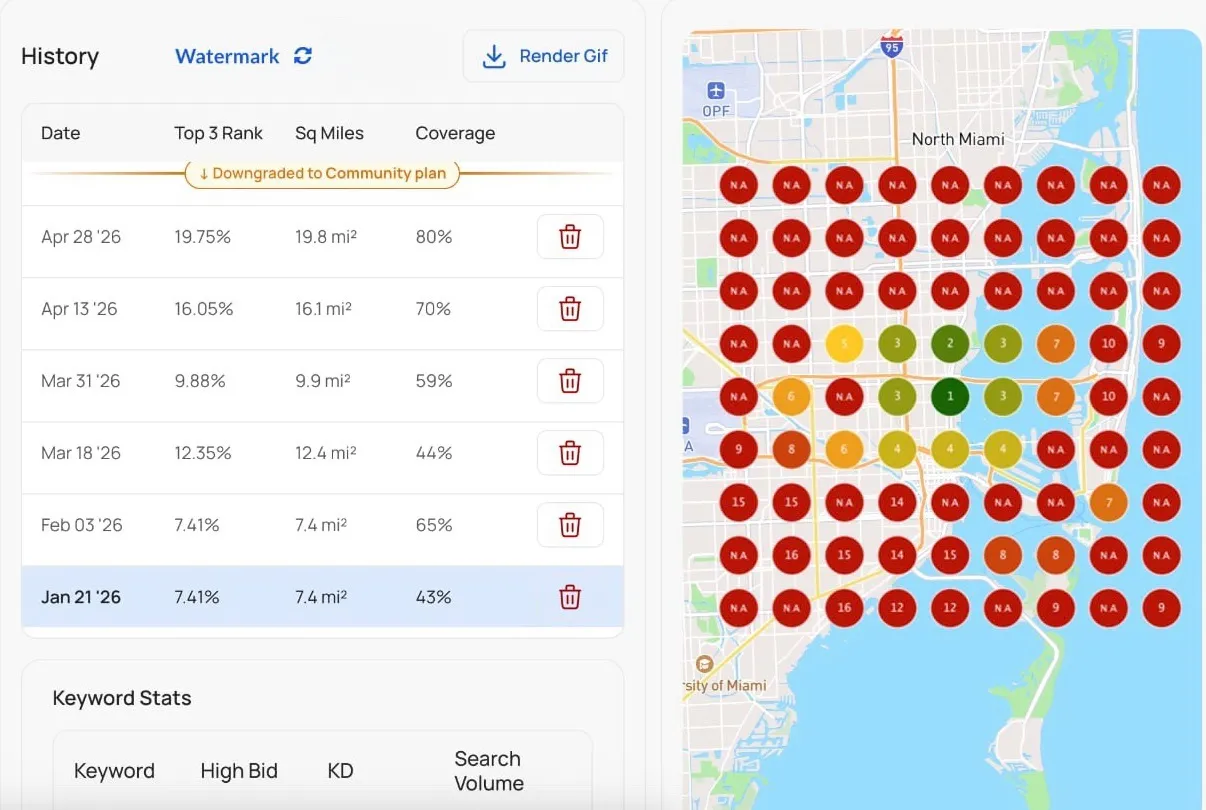Click the High Bid column header
This screenshot has width=1206, height=810.
pos(239,771)
